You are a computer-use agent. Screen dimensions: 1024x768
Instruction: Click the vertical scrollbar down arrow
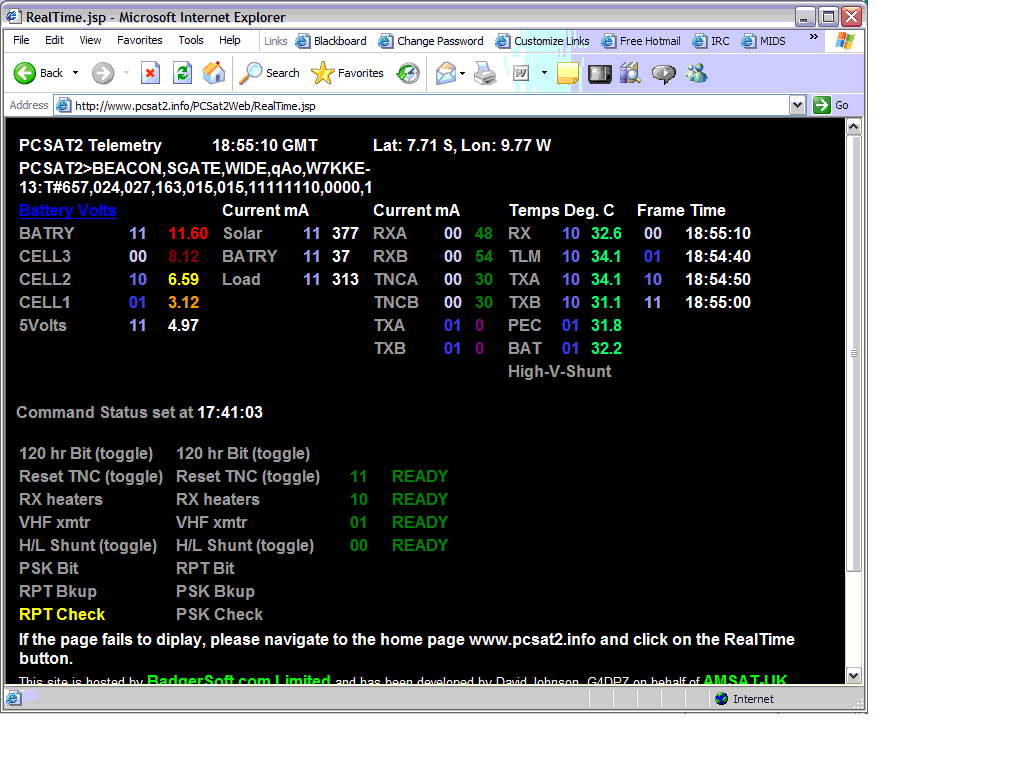[853, 675]
